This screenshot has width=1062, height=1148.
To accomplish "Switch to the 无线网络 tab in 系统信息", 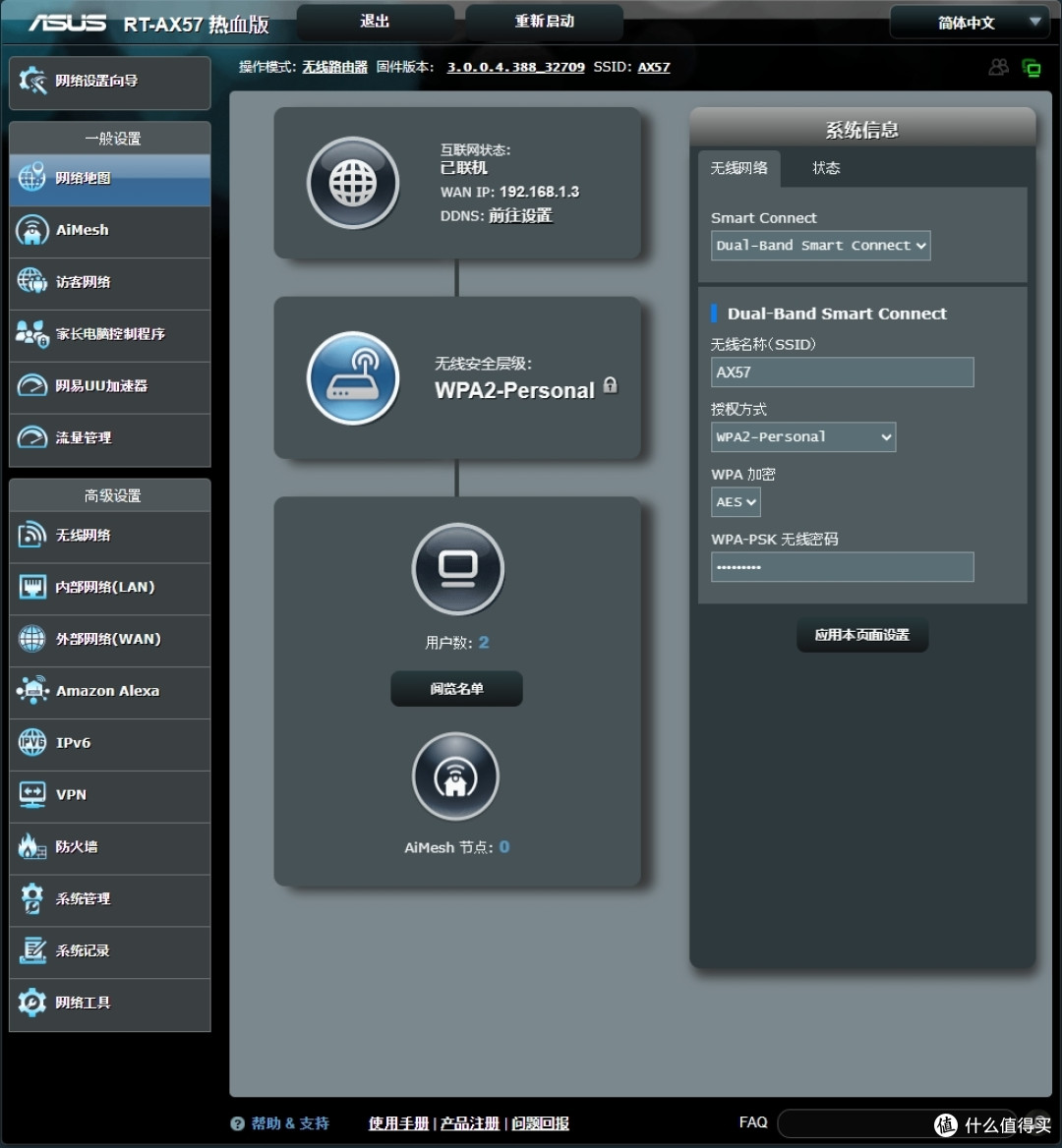I will [x=739, y=168].
